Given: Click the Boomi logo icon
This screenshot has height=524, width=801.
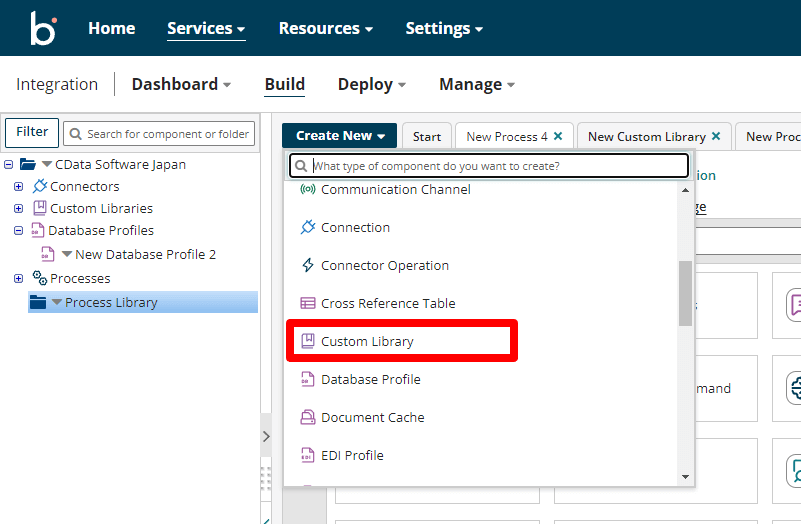Looking at the screenshot, I should coord(43,27).
